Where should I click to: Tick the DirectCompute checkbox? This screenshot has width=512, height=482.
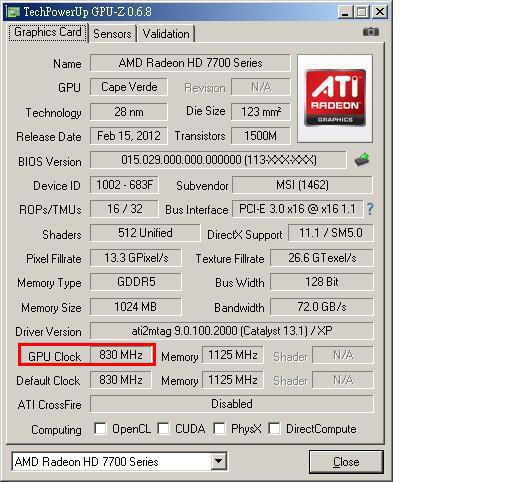(274, 428)
